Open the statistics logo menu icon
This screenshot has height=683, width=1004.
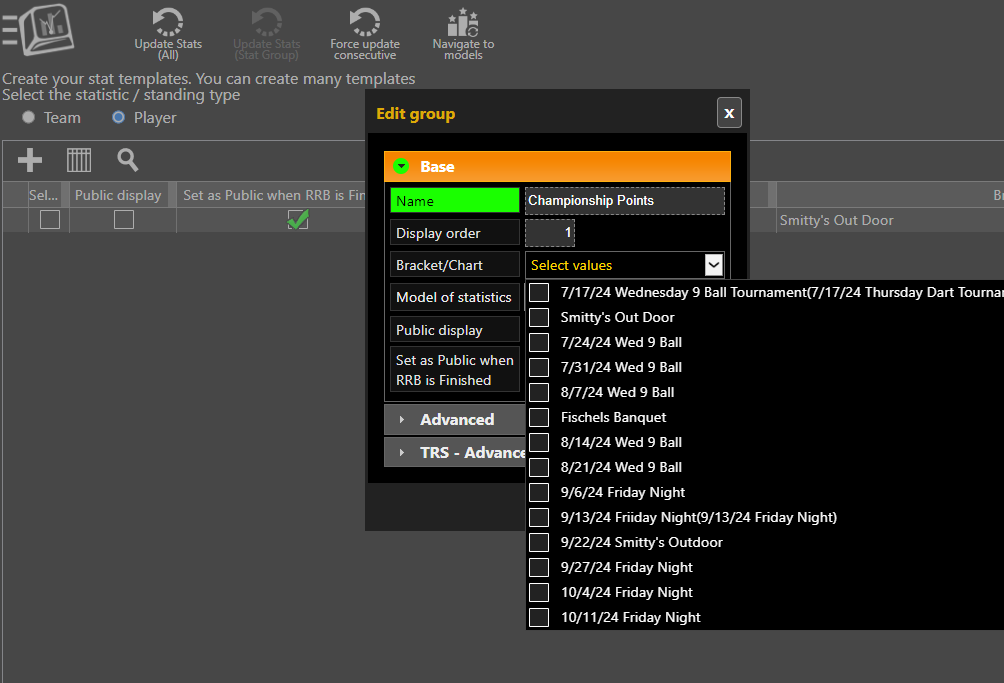click(38, 29)
